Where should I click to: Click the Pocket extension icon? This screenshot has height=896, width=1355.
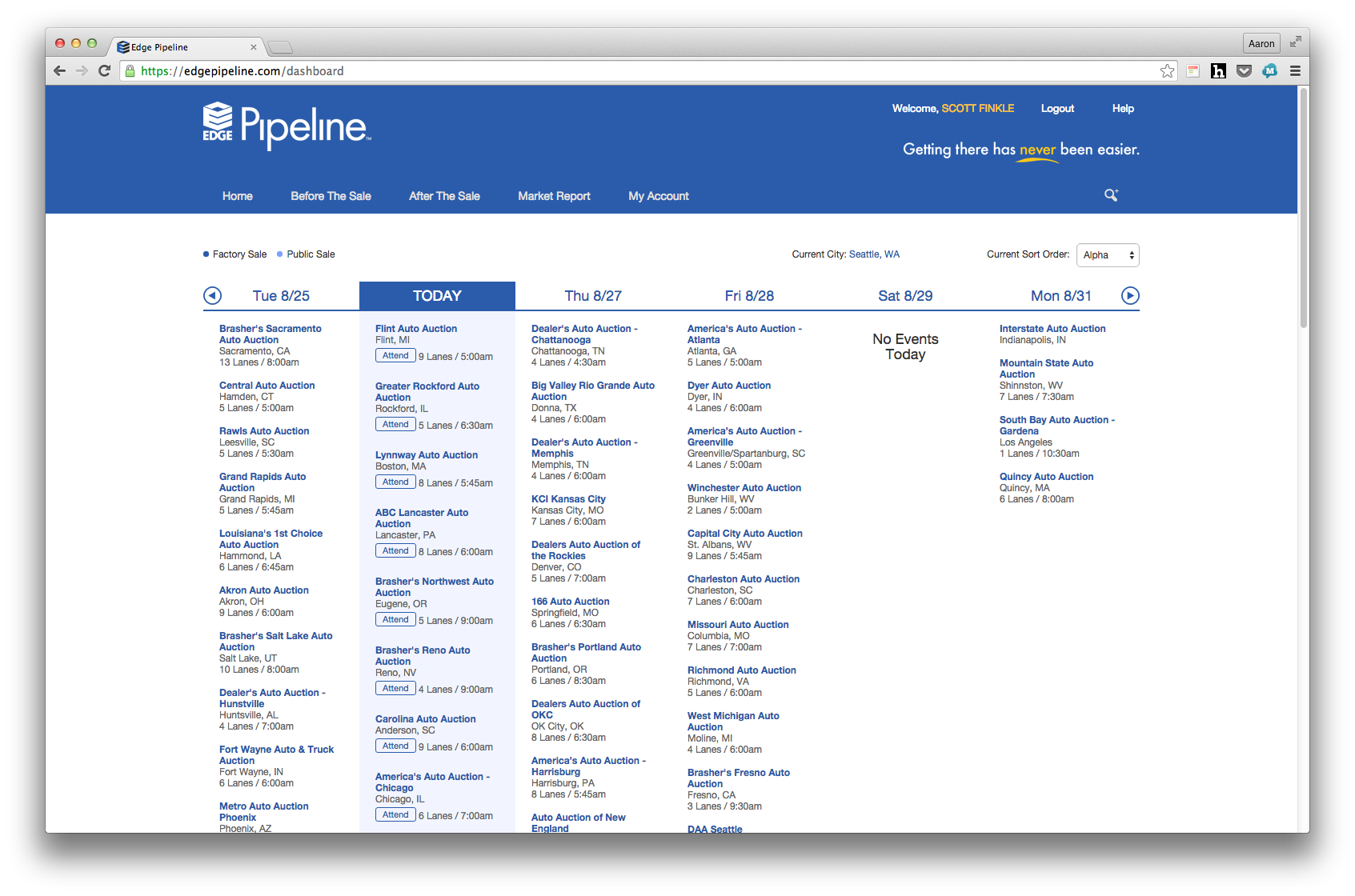[1244, 70]
